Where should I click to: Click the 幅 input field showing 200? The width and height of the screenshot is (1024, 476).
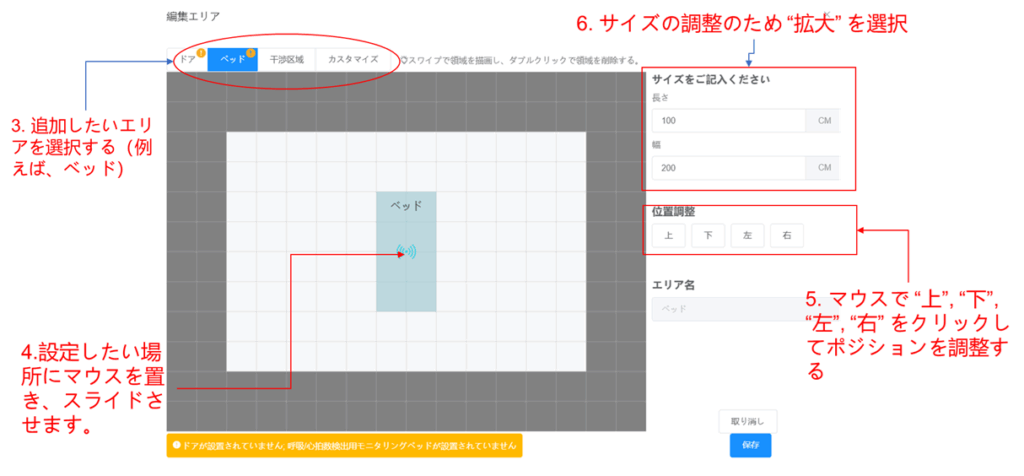click(728, 168)
